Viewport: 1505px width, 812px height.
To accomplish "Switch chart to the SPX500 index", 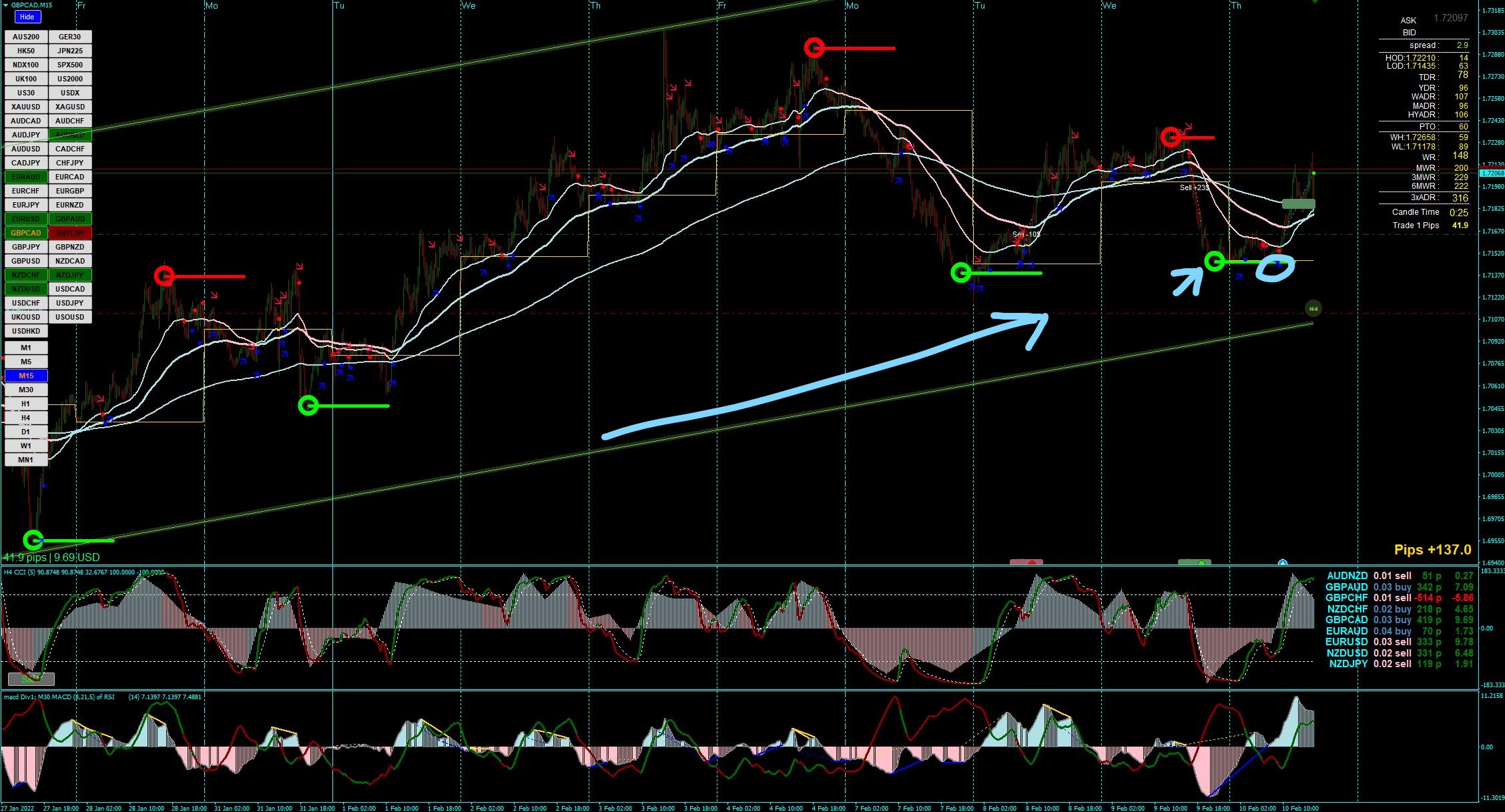I will click(69, 65).
